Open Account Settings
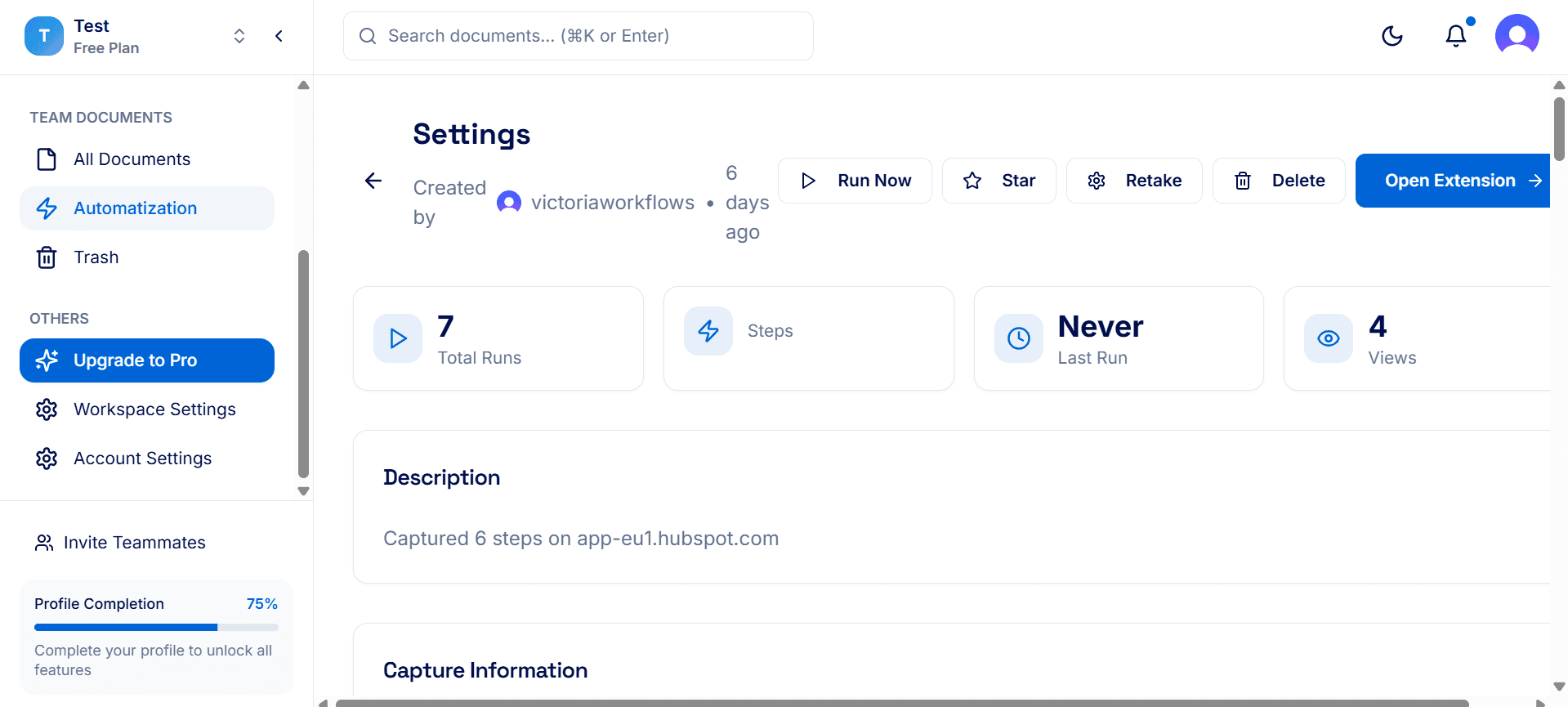 coord(147,459)
